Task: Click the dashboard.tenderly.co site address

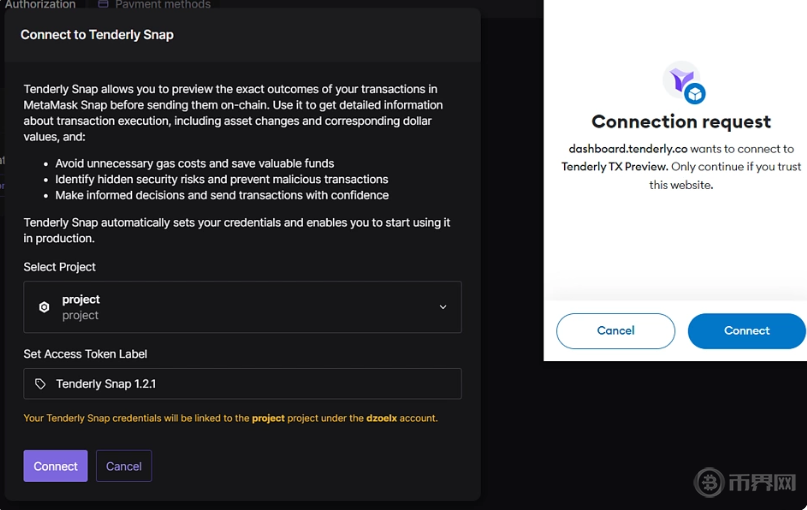Action: pyautogui.click(x=629, y=148)
